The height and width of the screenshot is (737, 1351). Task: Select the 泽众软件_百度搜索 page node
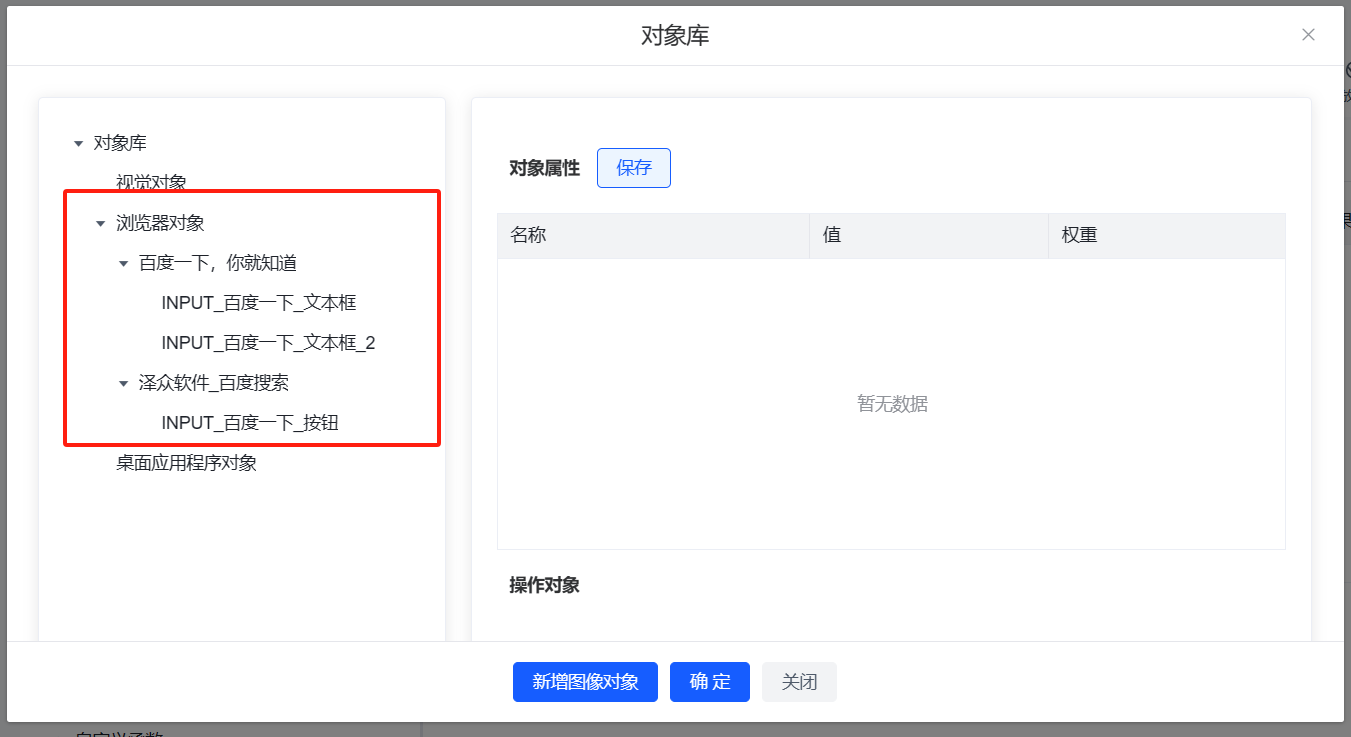point(213,383)
